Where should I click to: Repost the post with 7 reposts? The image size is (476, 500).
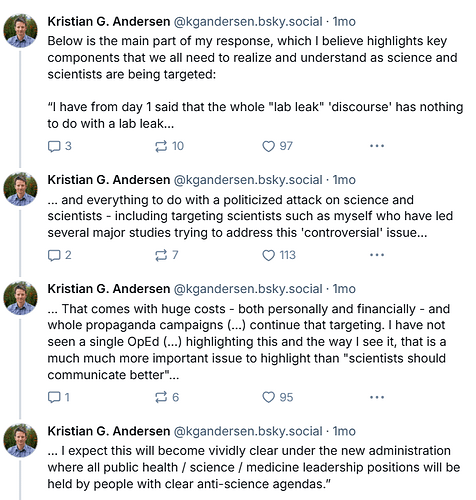click(166, 255)
